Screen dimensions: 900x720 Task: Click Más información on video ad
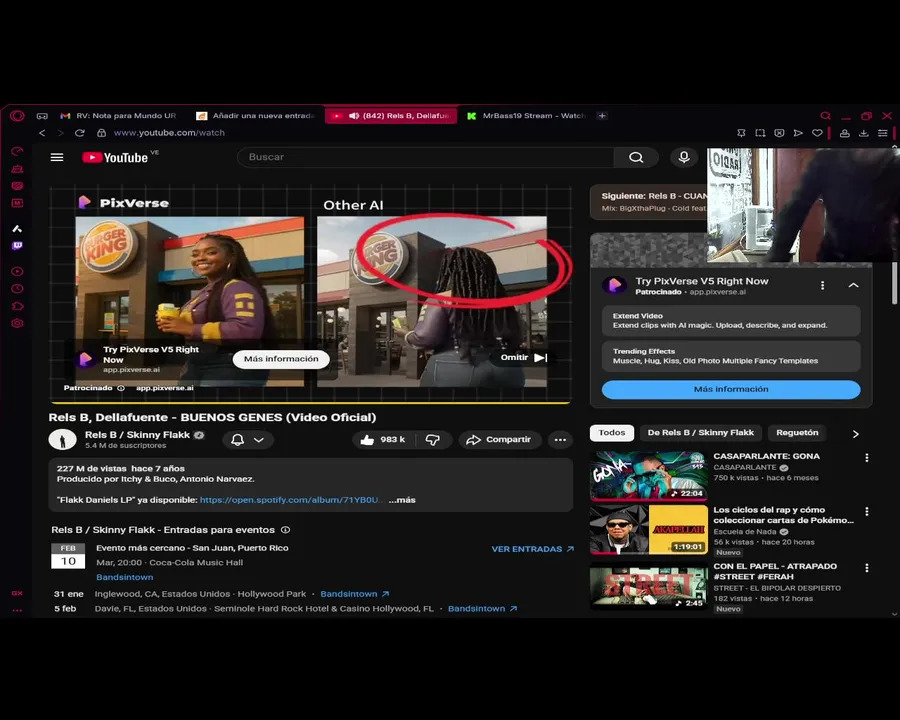pyautogui.click(x=281, y=359)
